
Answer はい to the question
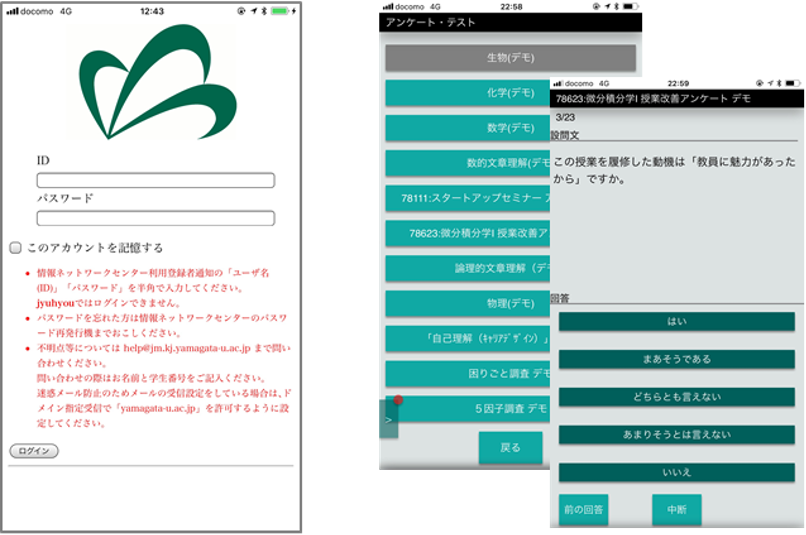(676, 321)
